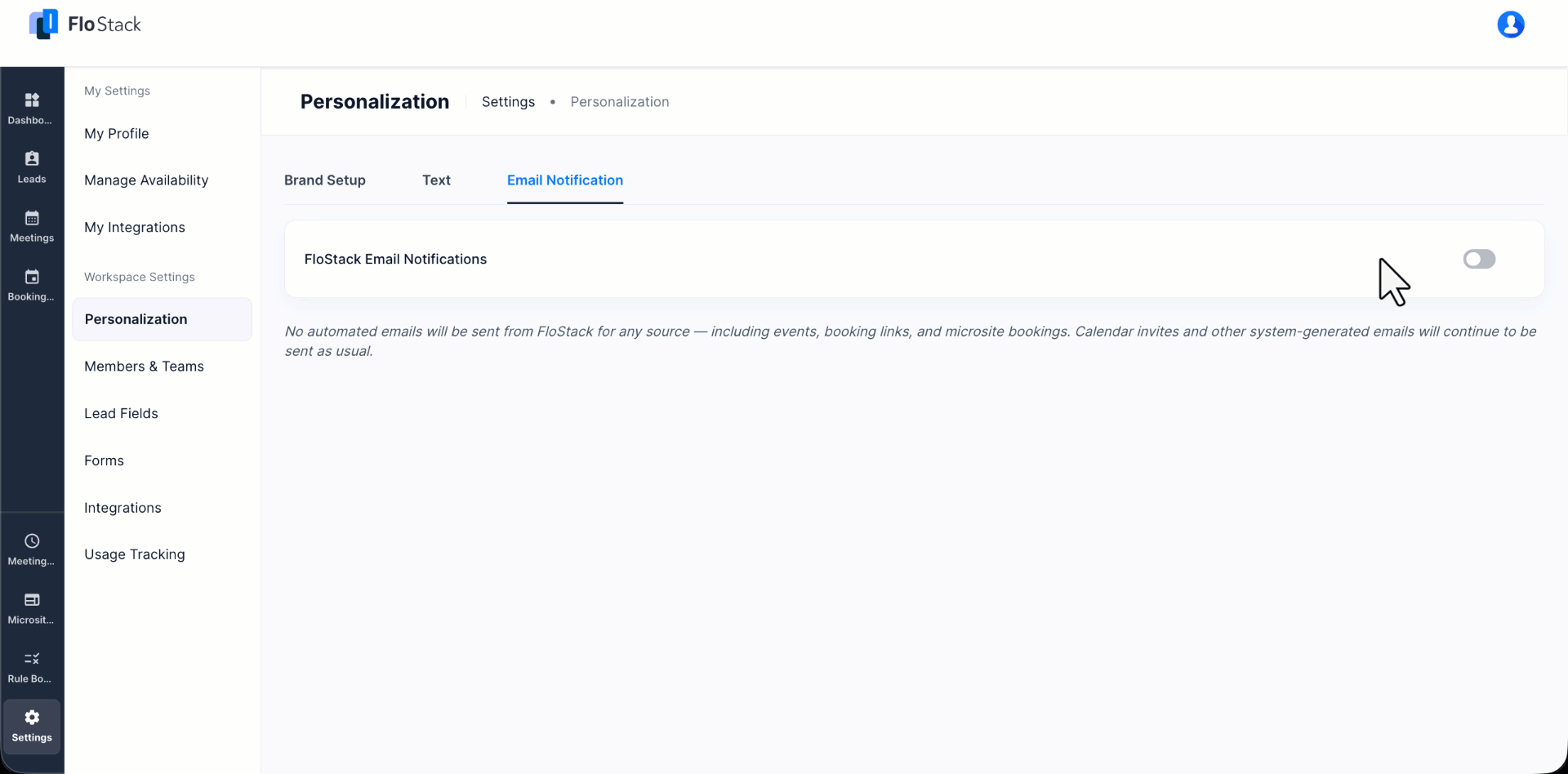This screenshot has width=1568, height=774.
Task: Open the Dashboard icon in sidebar
Action: (x=32, y=100)
